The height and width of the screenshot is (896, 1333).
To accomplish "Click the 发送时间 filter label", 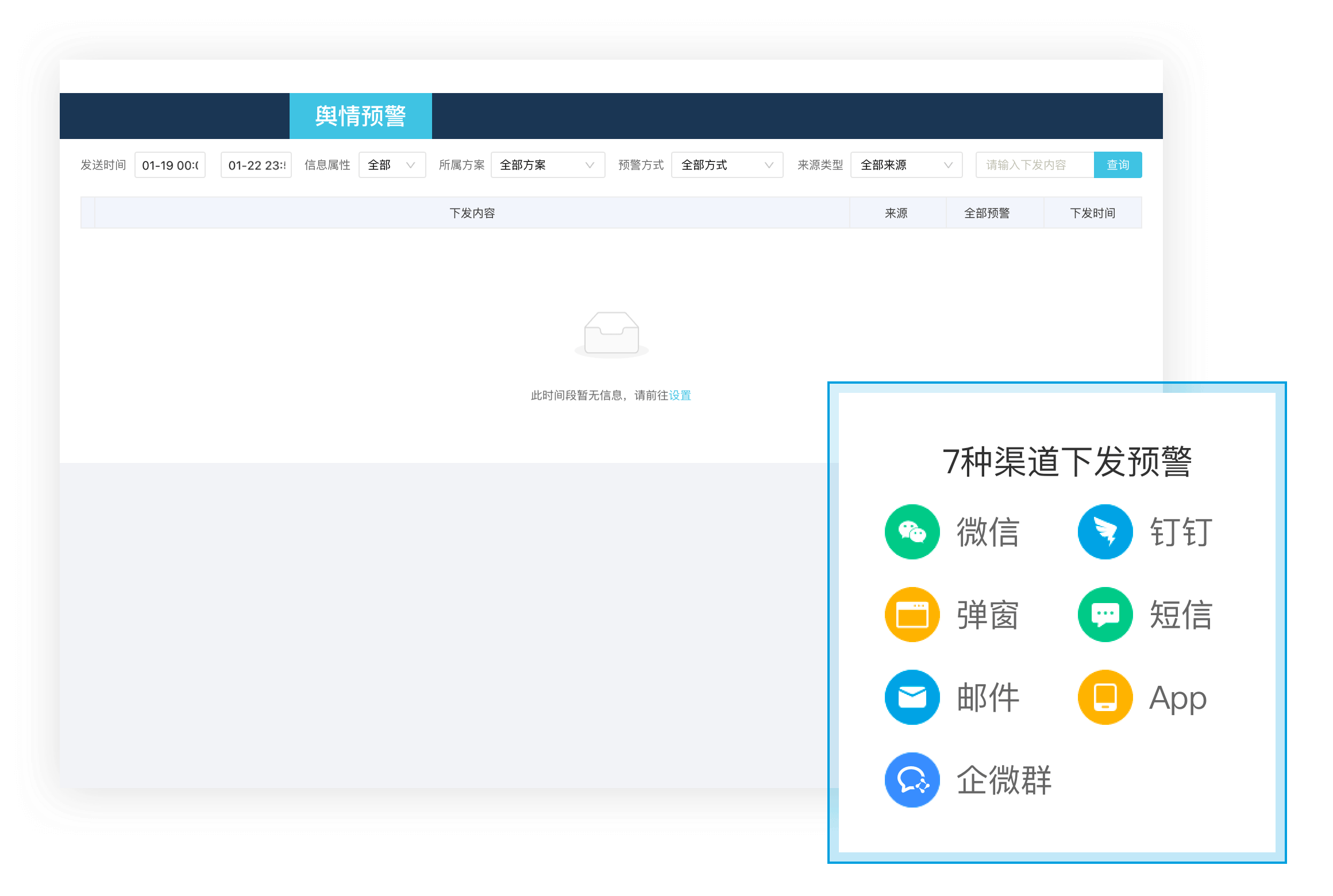I will (x=103, y=165).
